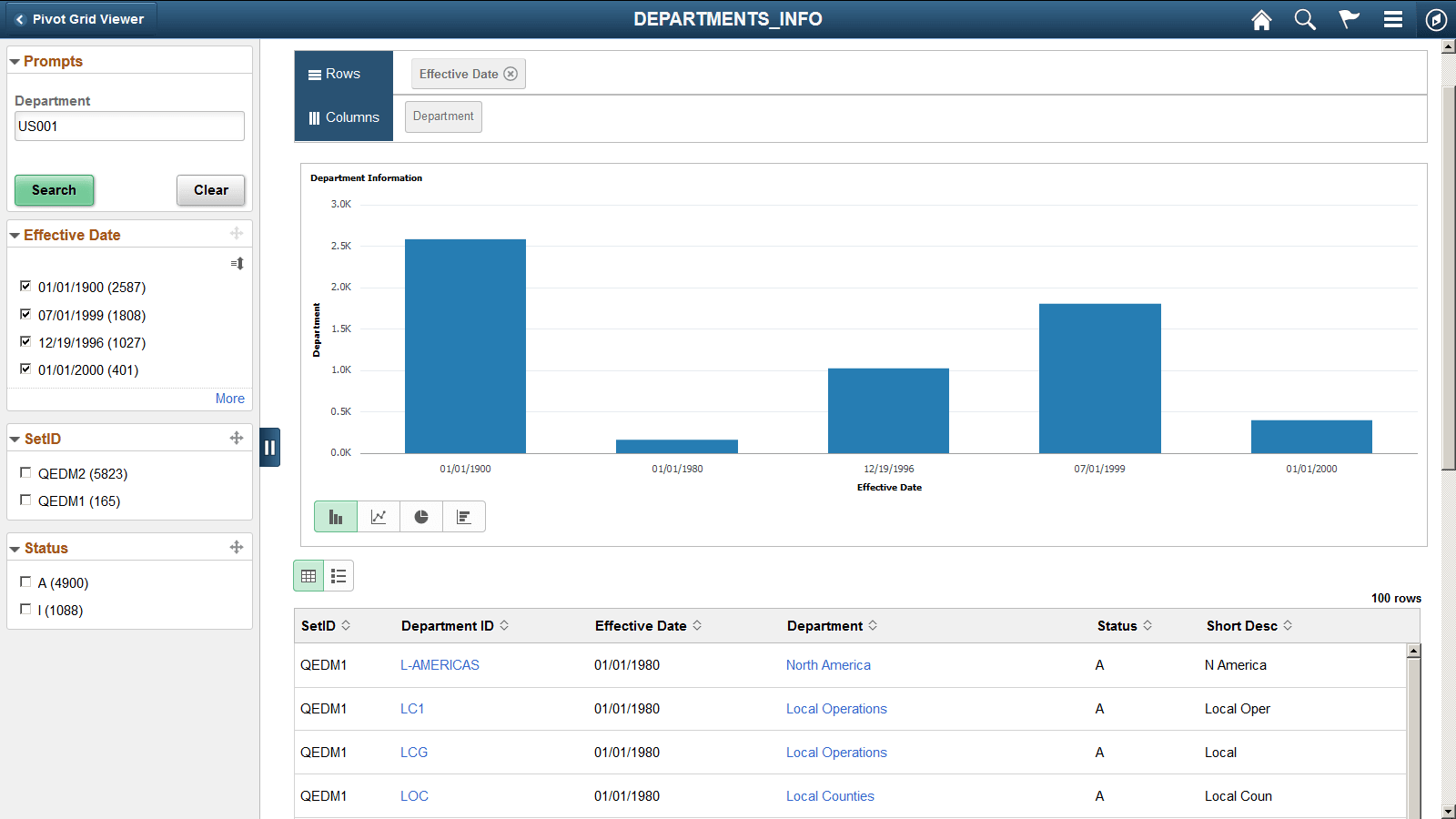Uncheck the 07/01/1999 effective date filter
Screen dimensions: 1456x819
click(x=25, y=313)
